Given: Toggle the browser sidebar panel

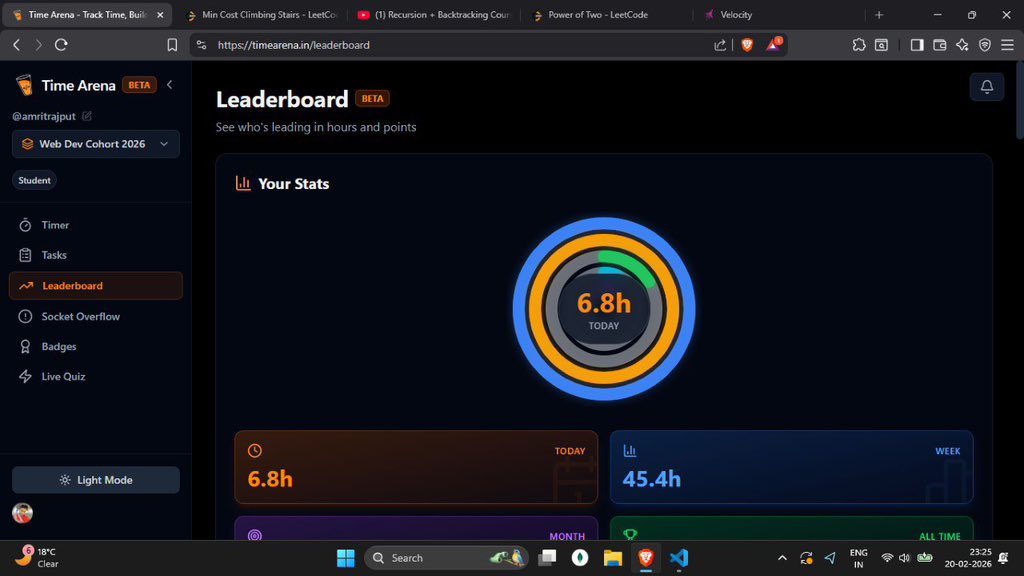Looking at the screenshot, I should click(x=917, y=44).
